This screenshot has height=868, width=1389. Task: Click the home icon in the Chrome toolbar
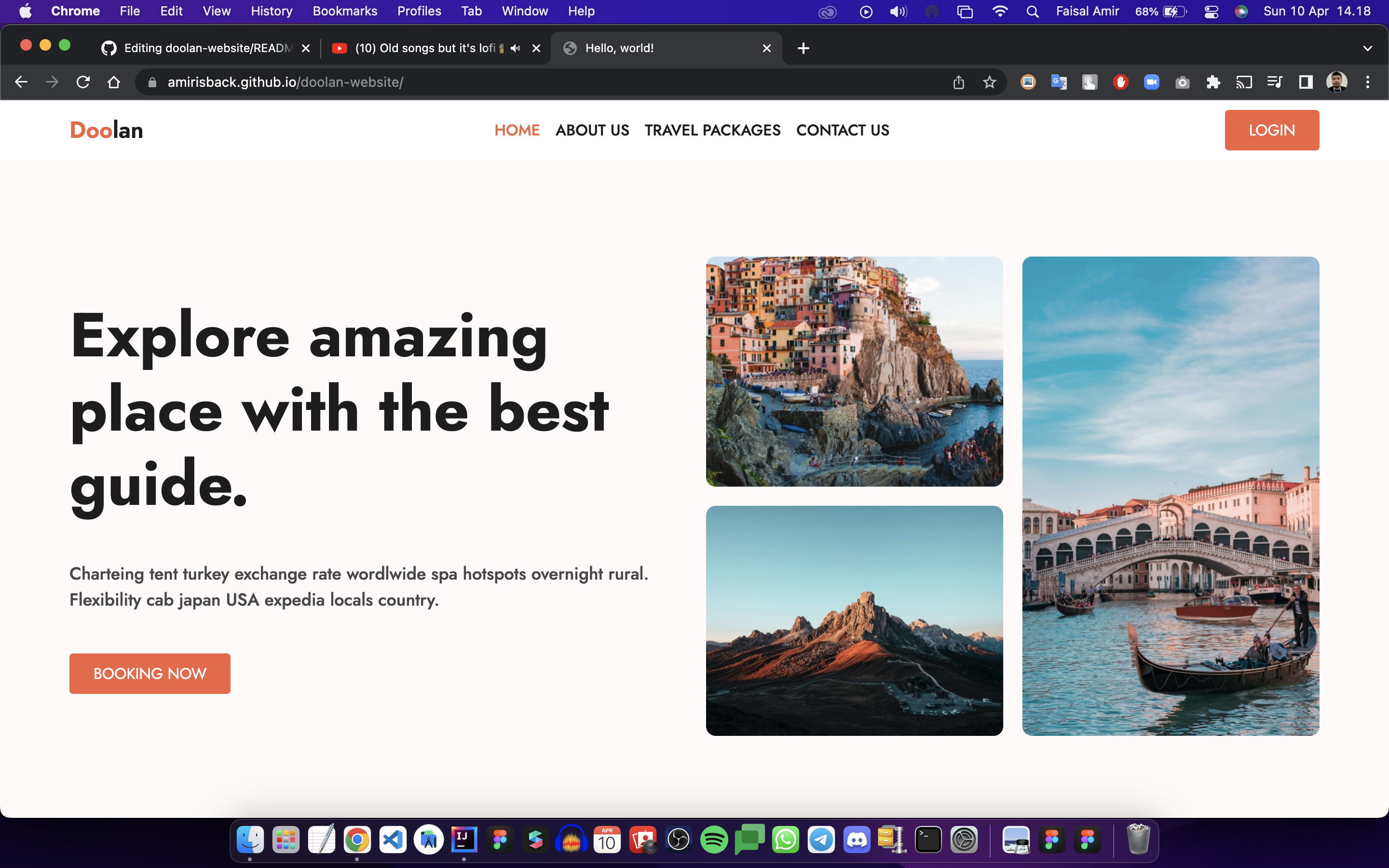click(114, 82)
